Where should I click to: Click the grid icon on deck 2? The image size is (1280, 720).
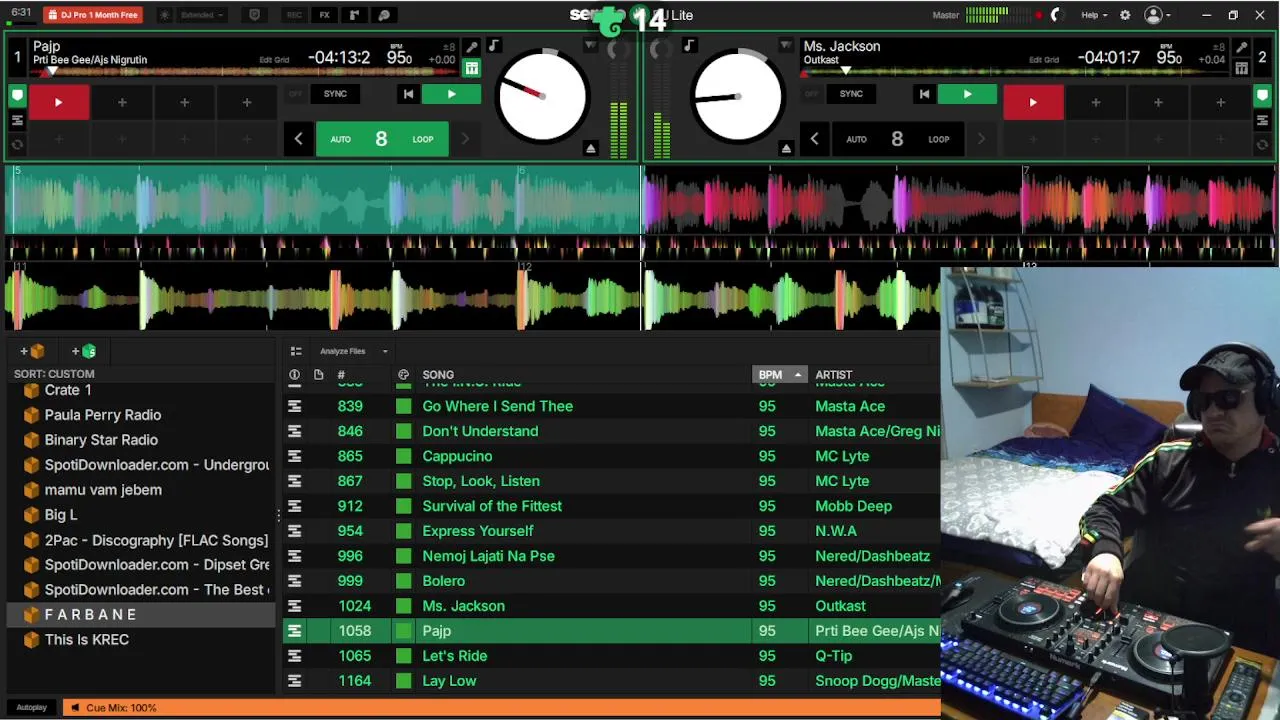1241,68
